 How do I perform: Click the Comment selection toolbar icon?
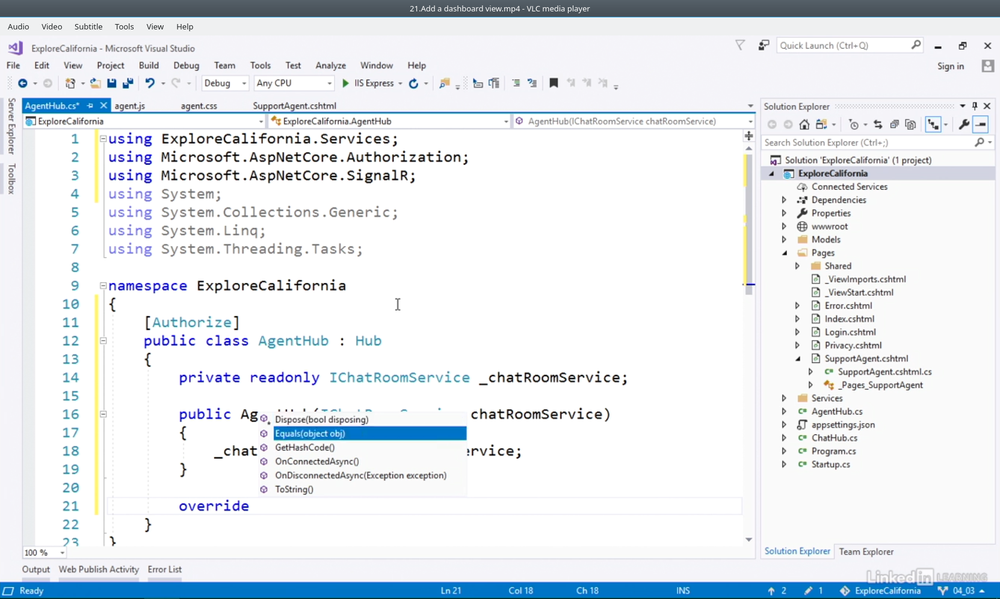click(x=516, y=84)
